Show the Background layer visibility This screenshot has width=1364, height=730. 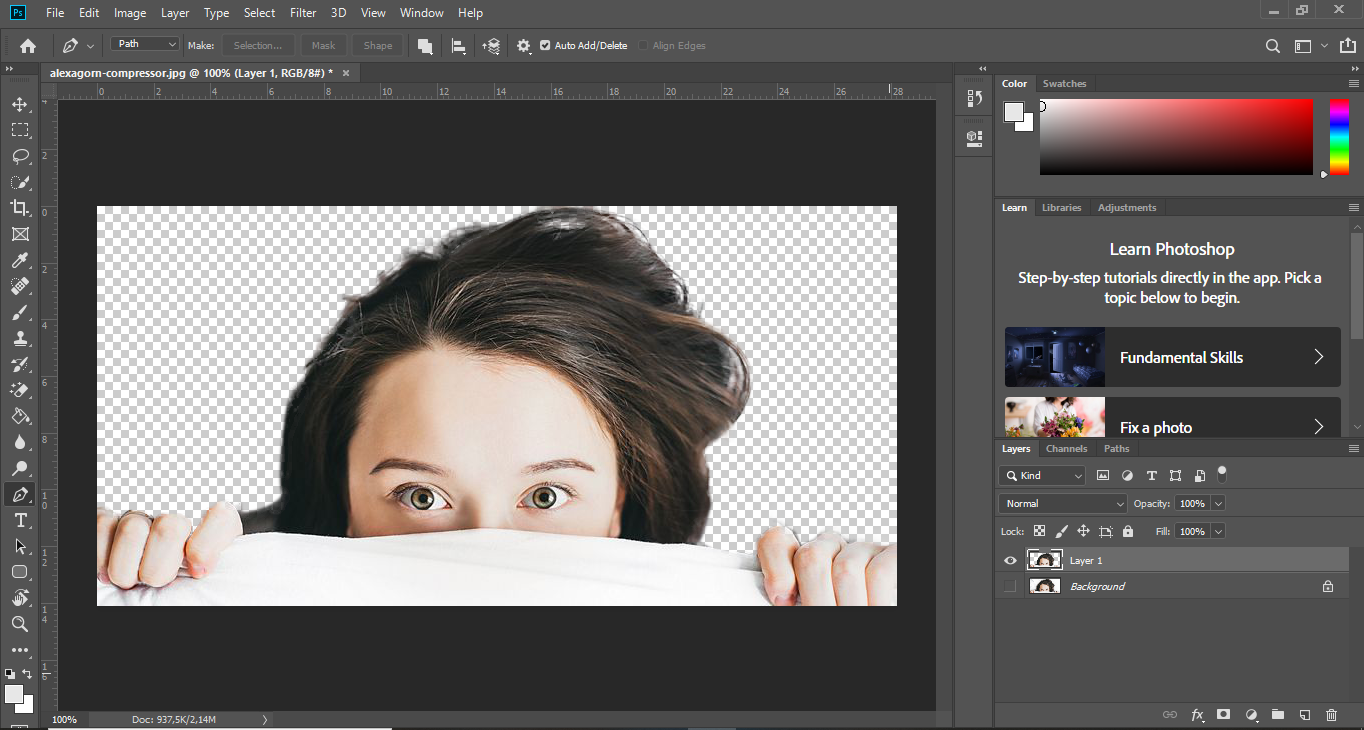[1010, 587]
